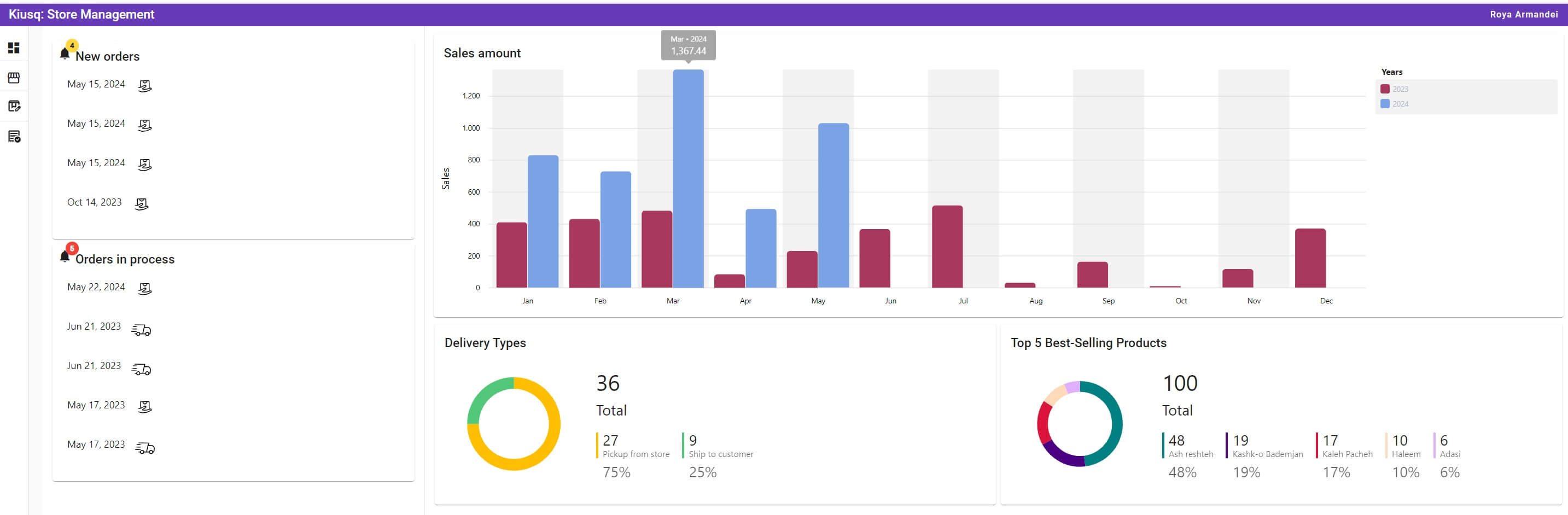Open the storefront icon in sidebar
This screenshot has width=1568, height=515.
point(13,78)
